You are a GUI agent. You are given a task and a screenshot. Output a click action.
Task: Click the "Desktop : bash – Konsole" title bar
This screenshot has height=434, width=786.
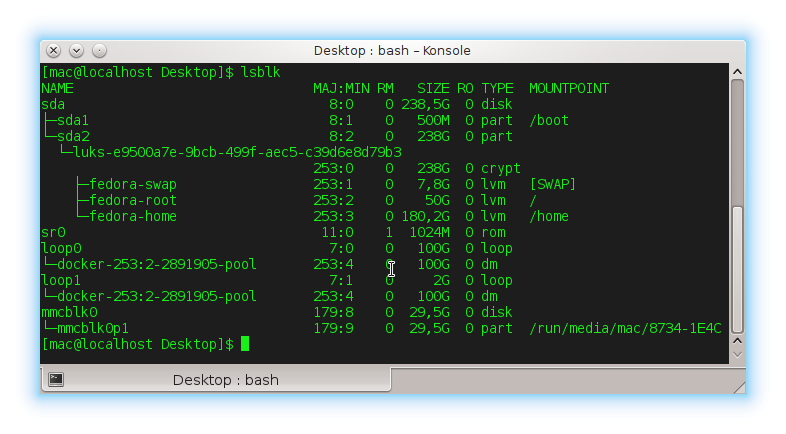(392, 50)
